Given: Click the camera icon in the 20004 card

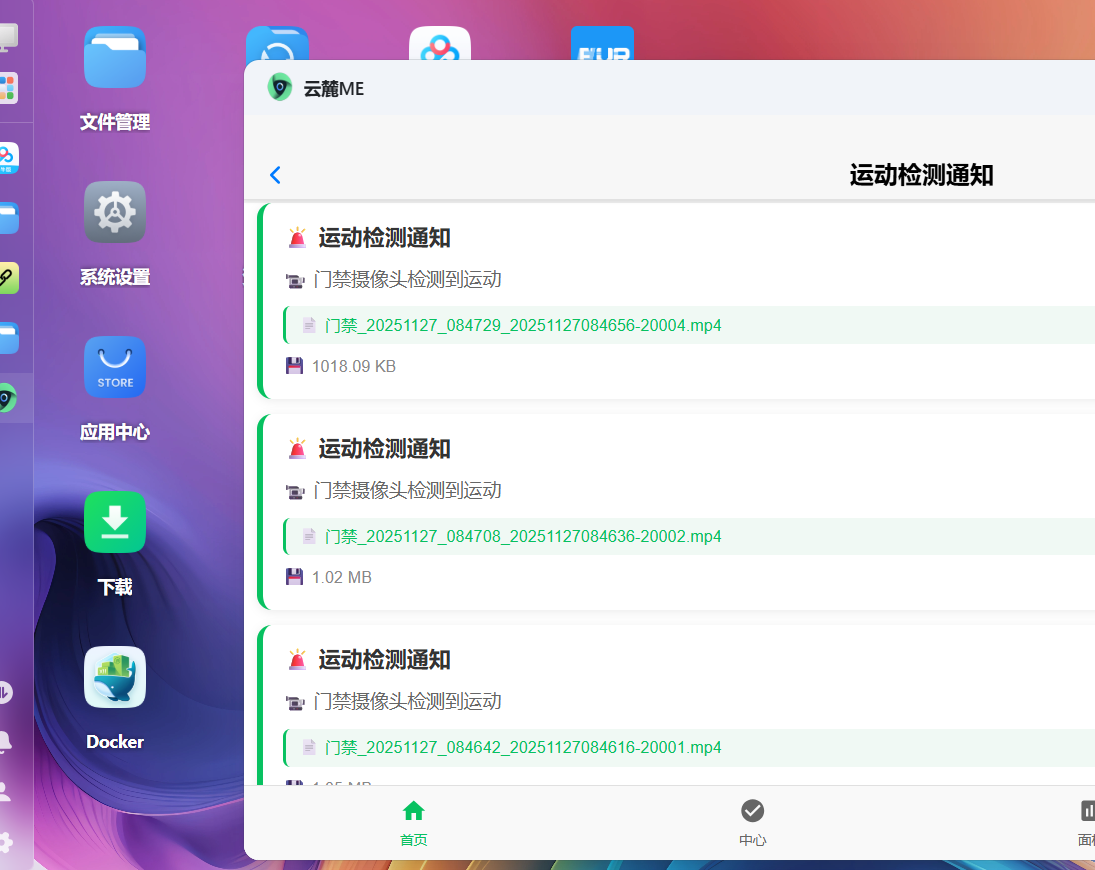Looking at the screenshot, I should (295, 281).
